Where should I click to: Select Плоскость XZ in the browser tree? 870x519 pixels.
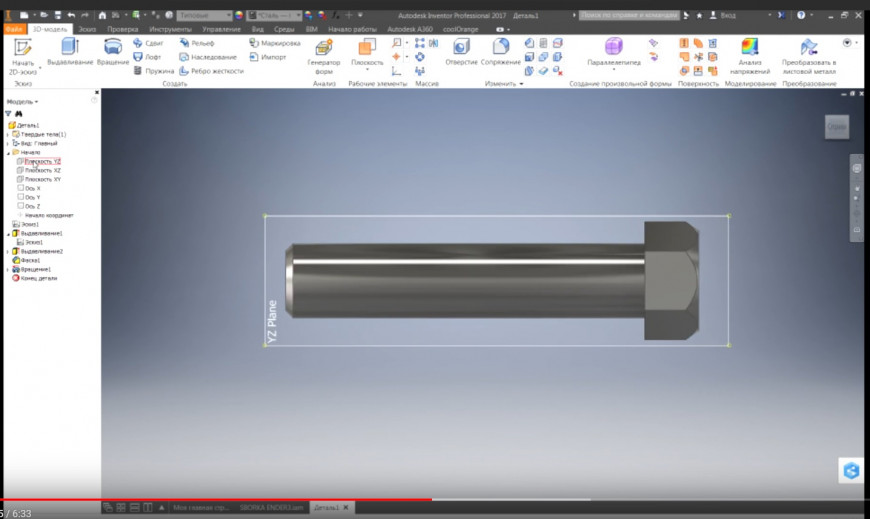42,170
